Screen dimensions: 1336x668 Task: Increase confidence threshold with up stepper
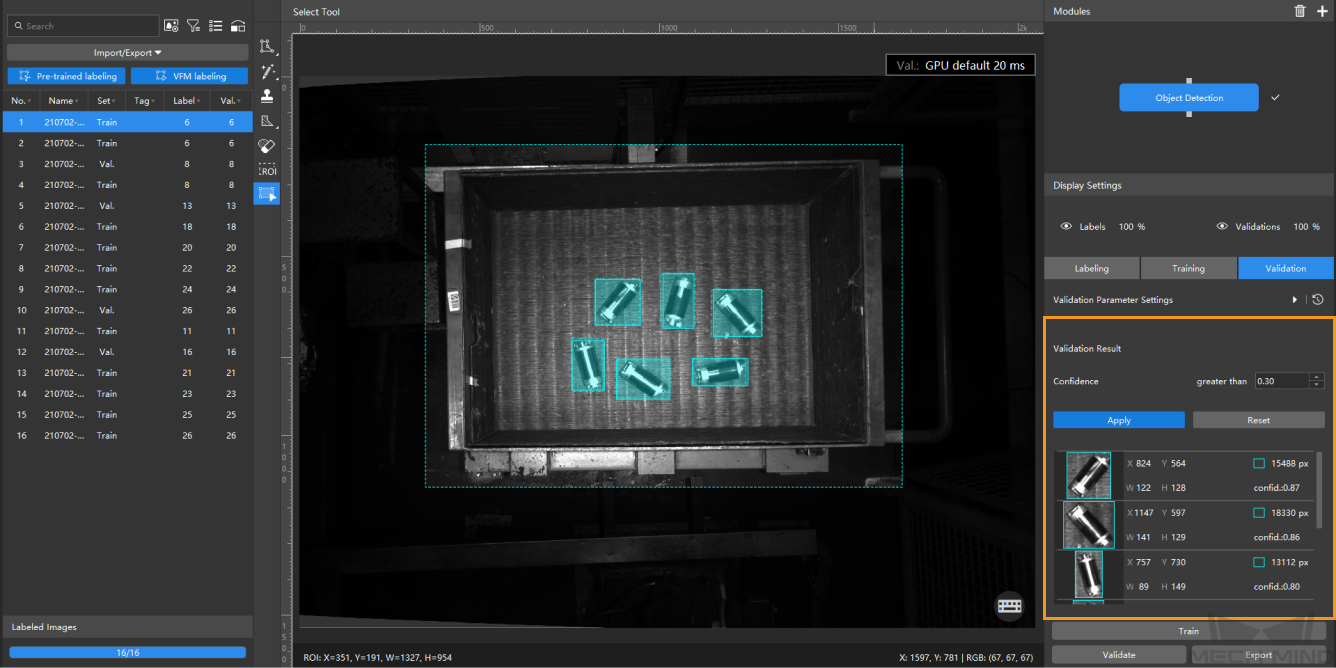1317,377
